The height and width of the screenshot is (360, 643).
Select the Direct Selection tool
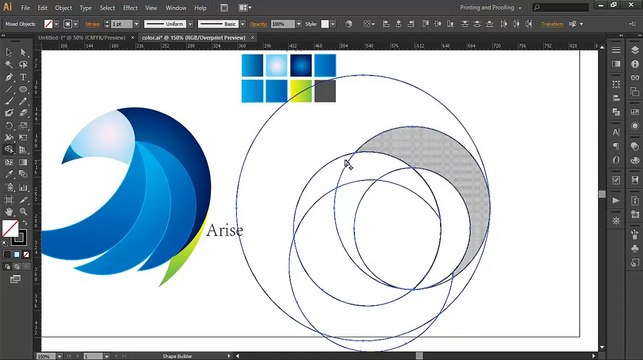(23, 52)
